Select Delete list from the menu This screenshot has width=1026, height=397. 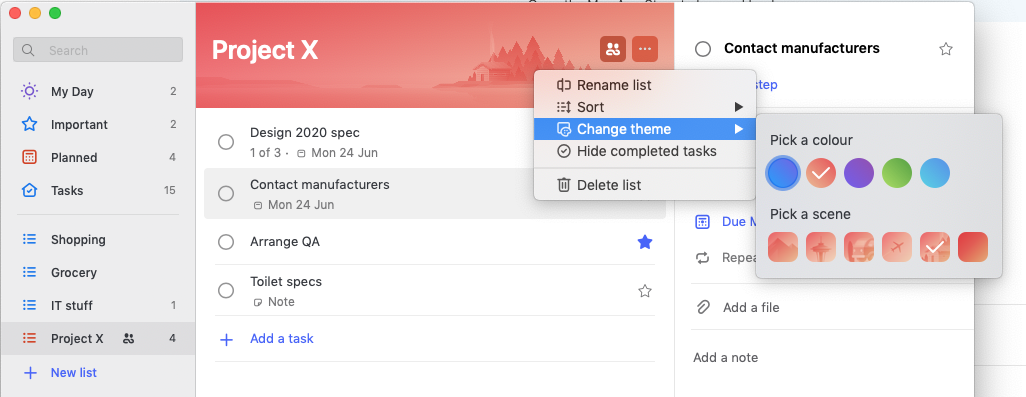tap(645, 185)
